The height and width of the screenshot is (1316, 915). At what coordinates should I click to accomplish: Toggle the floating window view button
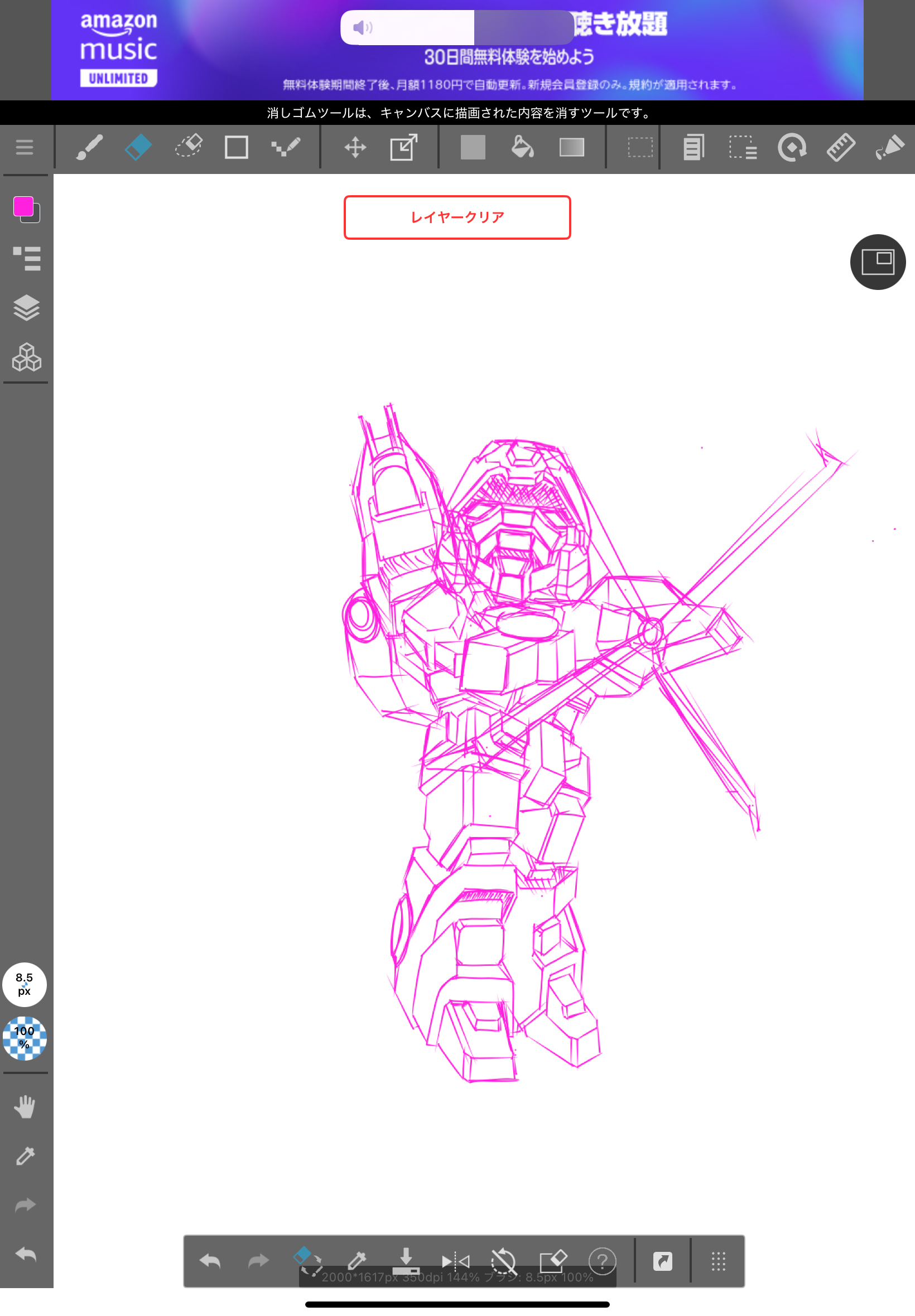877,263
